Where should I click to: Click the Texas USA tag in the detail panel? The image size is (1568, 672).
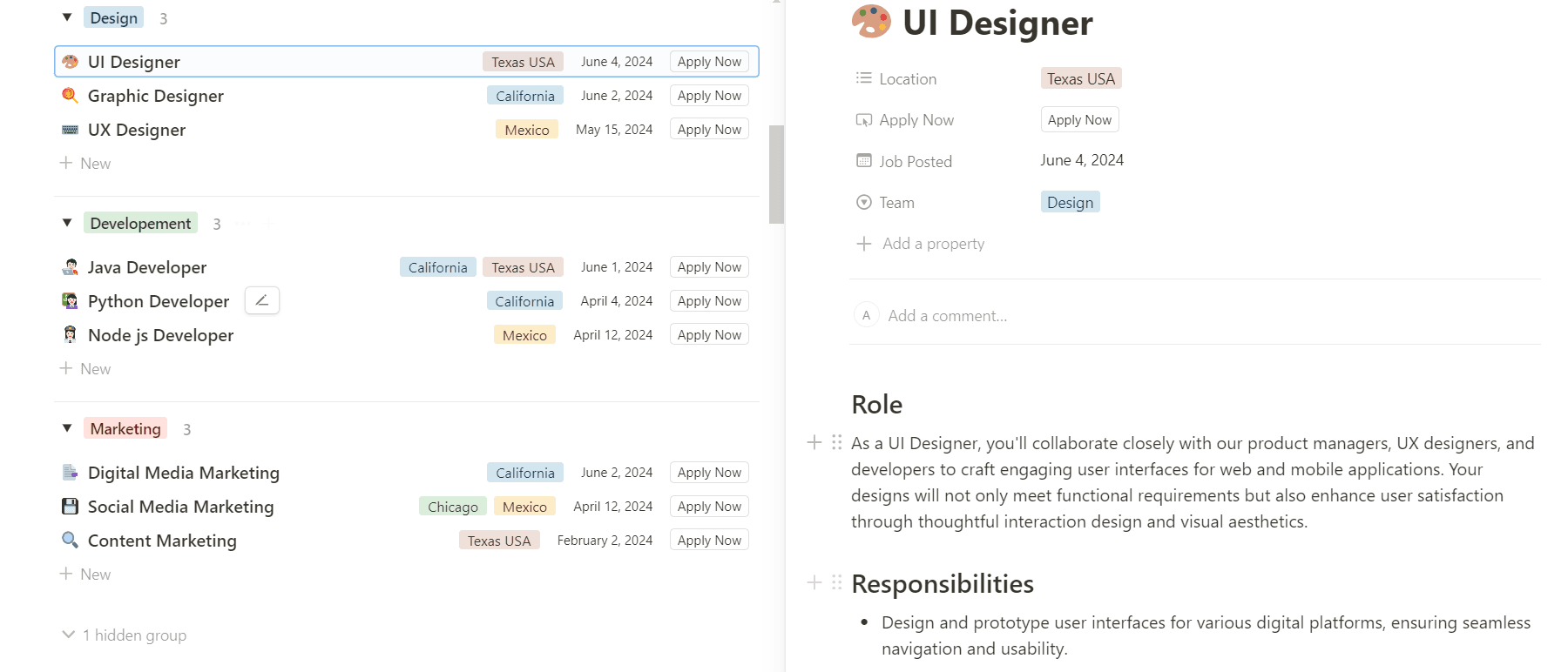(x=1081, y=79)
